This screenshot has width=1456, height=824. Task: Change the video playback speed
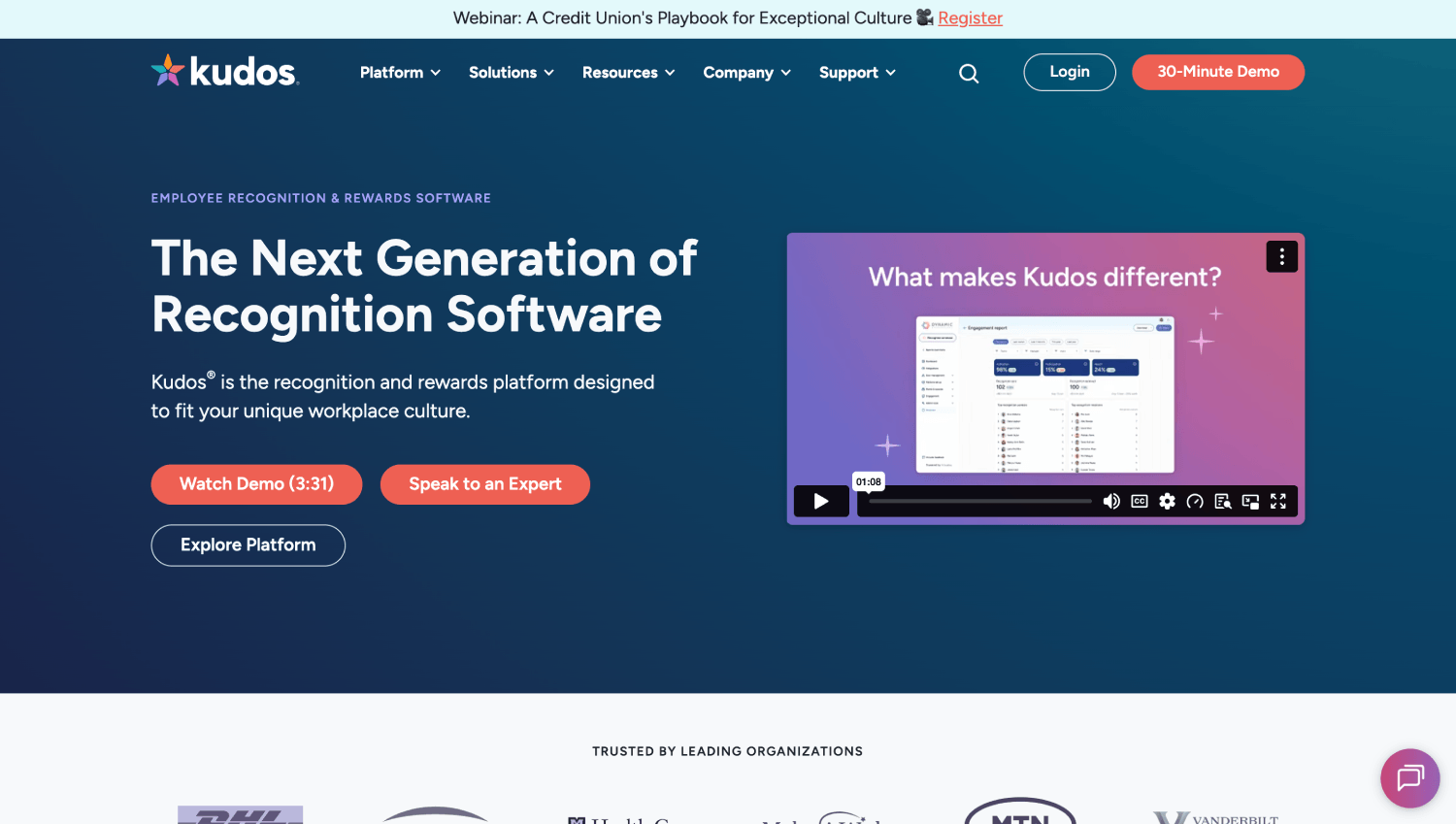point(1195,501)
